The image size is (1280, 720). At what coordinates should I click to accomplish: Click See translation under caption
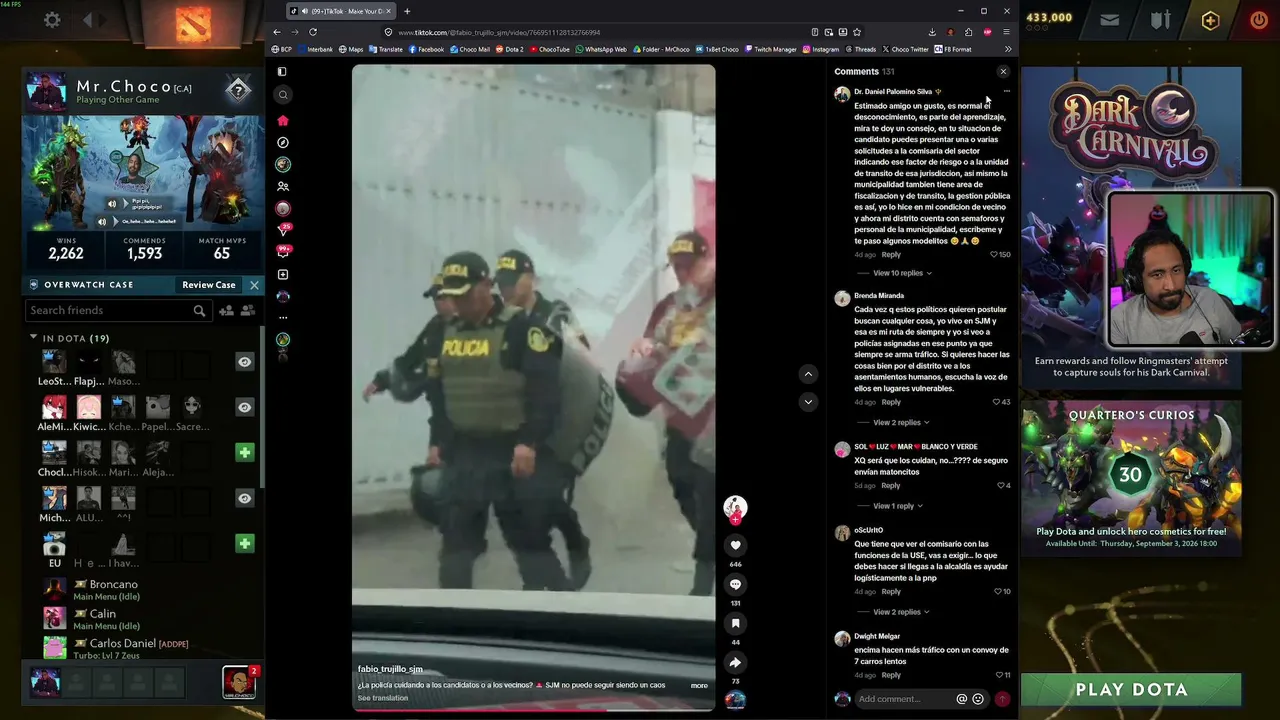(x=383, y=698)
